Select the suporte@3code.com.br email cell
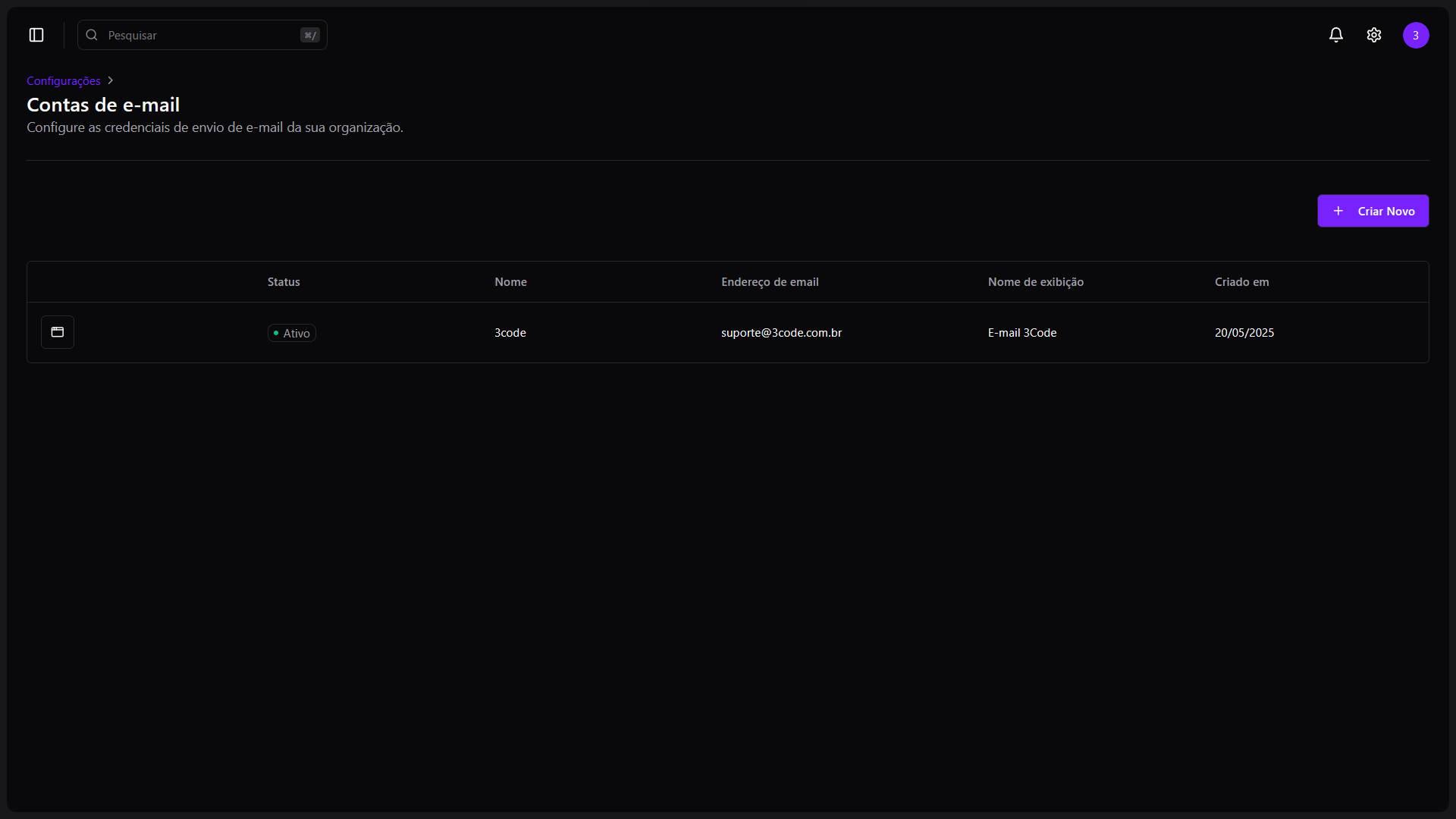 pyautogui.click(x=781, y=333)
